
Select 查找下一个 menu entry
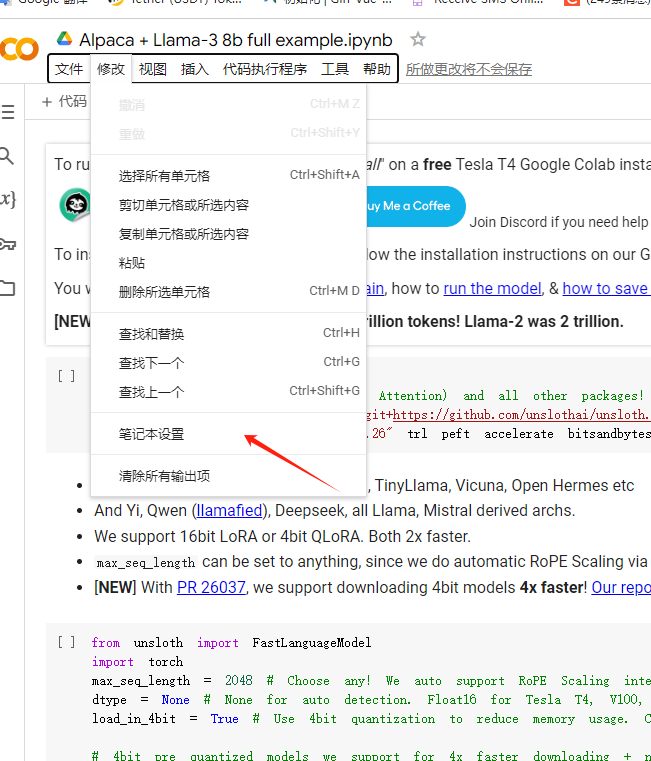tap(228, 363)
